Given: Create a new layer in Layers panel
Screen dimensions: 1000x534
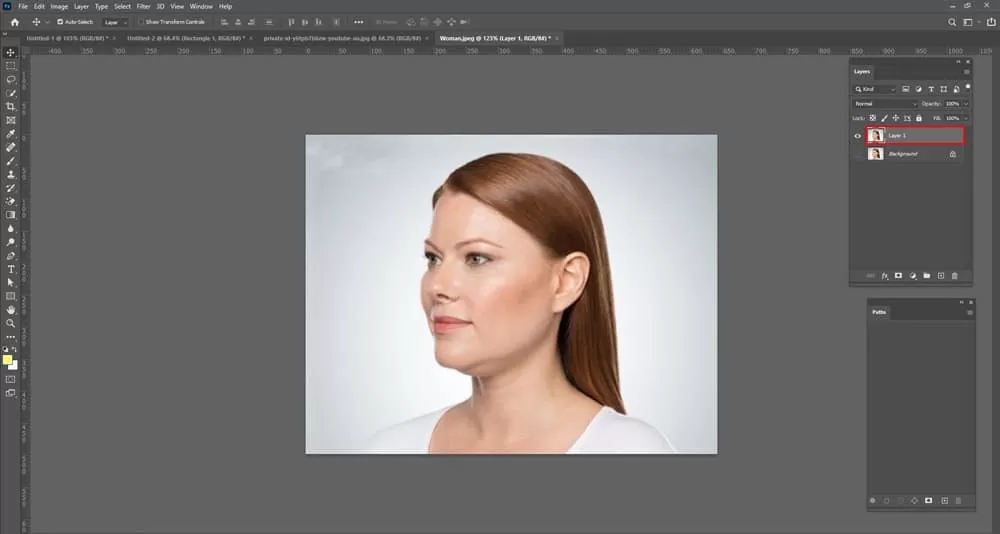Looking at the screenshot, I should (941, 276).
